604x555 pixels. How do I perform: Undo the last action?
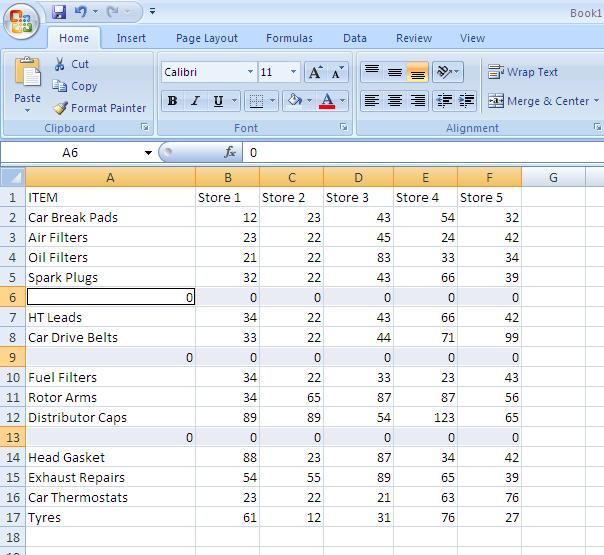click(81, 12)
